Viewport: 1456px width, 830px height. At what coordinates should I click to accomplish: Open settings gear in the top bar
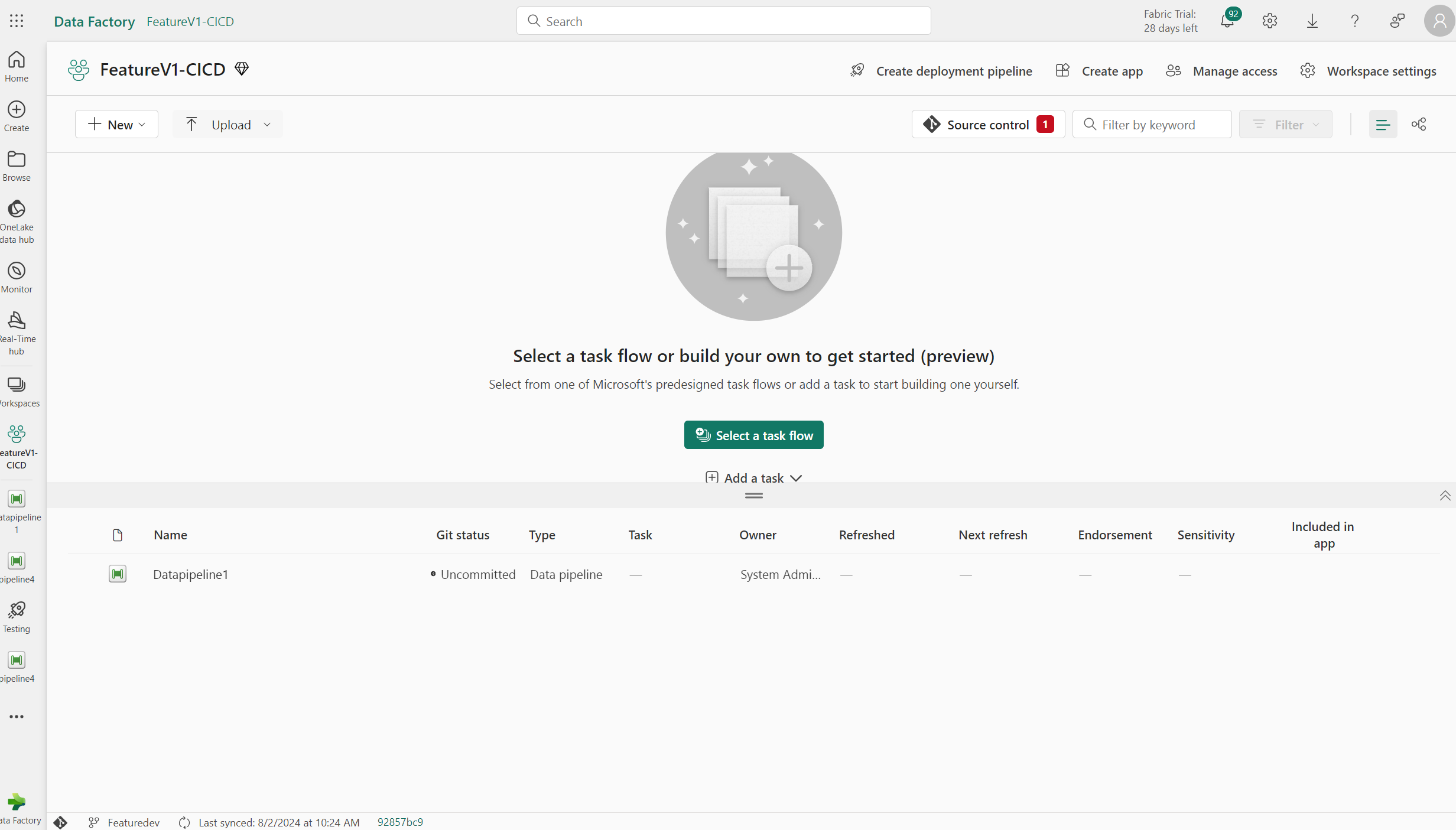(1270, 21)
